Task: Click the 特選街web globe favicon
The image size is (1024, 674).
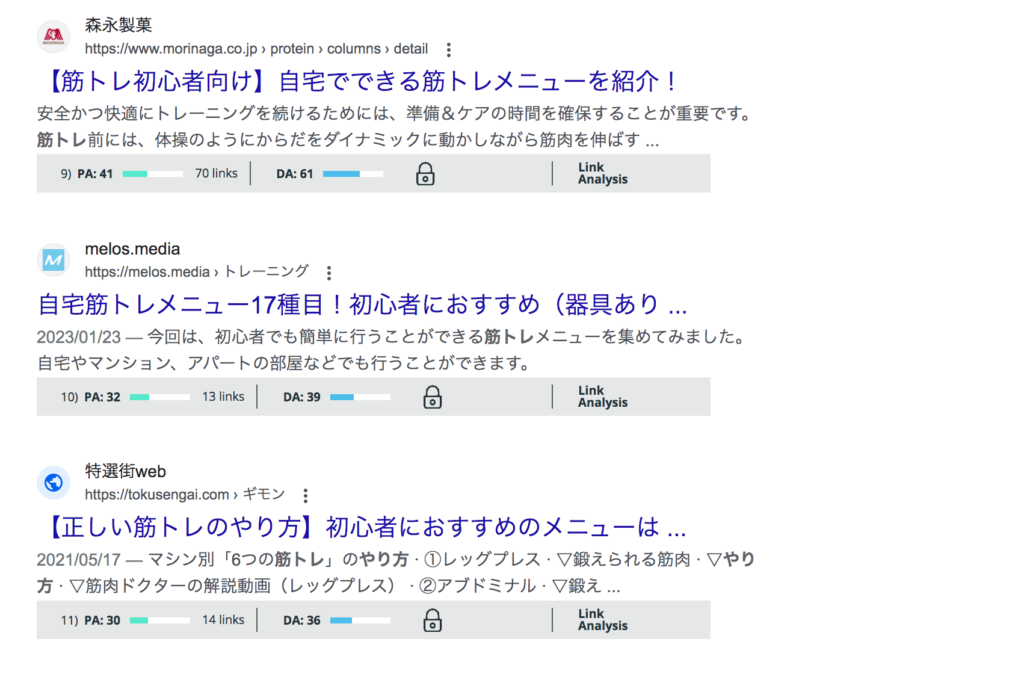Action: (x=54, y=483)
